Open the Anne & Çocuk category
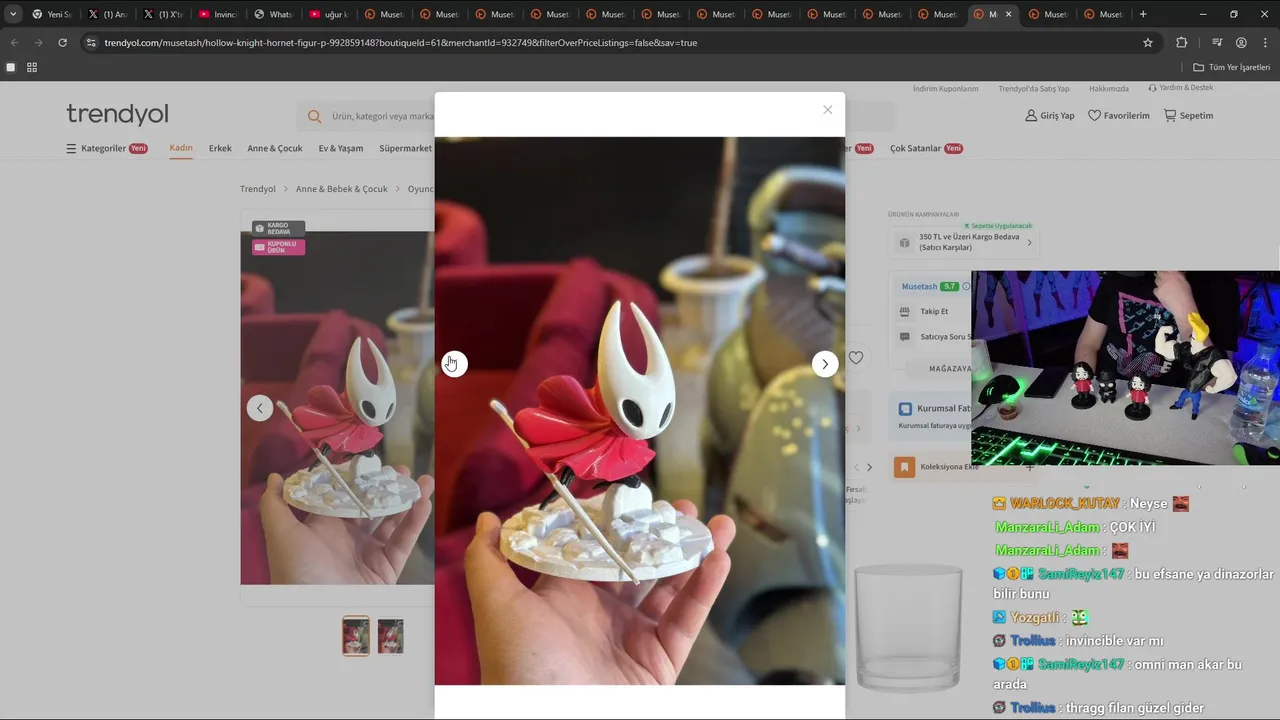1280x720 pixels. coord(275,148)
